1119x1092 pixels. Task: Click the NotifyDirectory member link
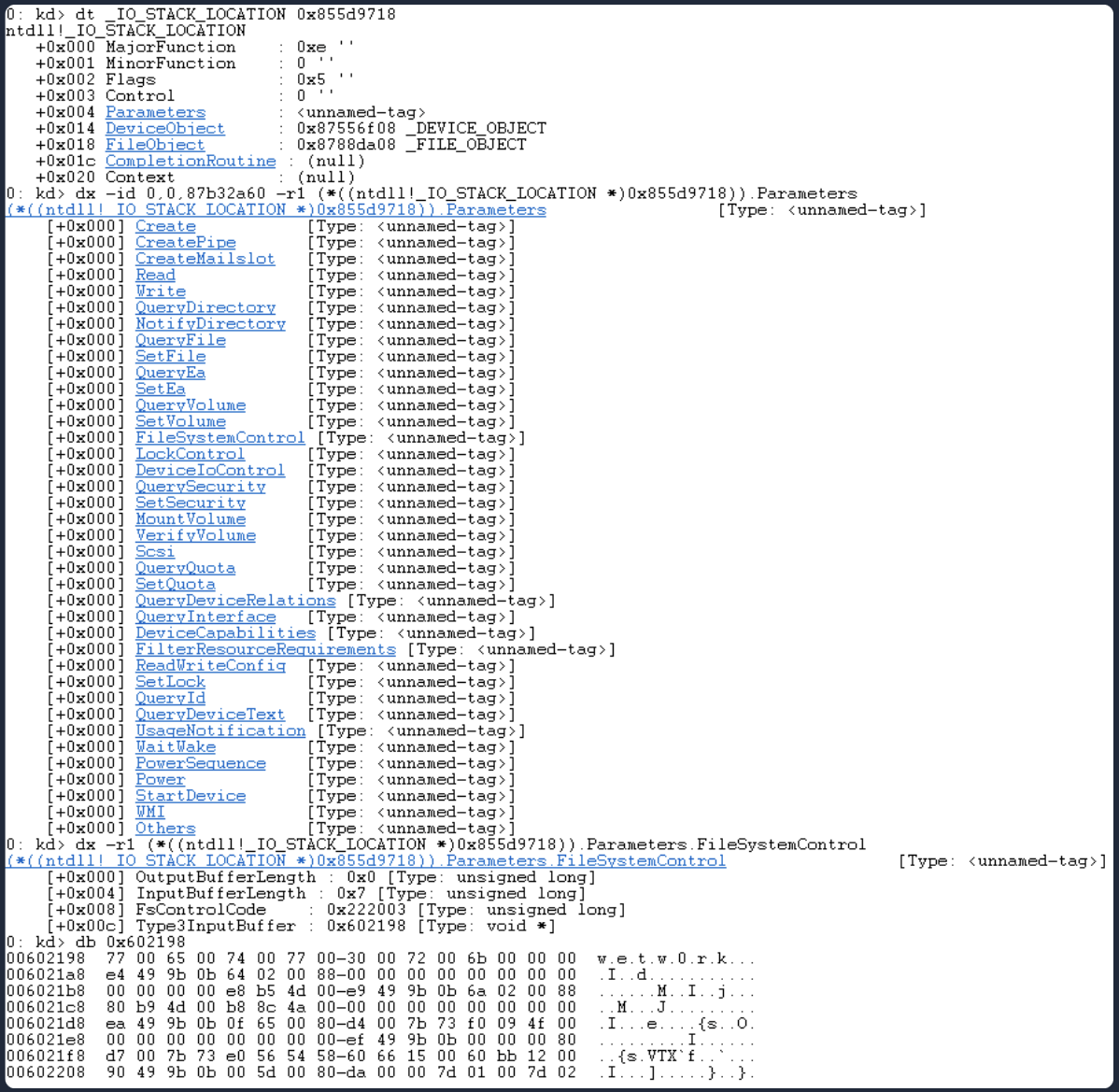point(209,324)
